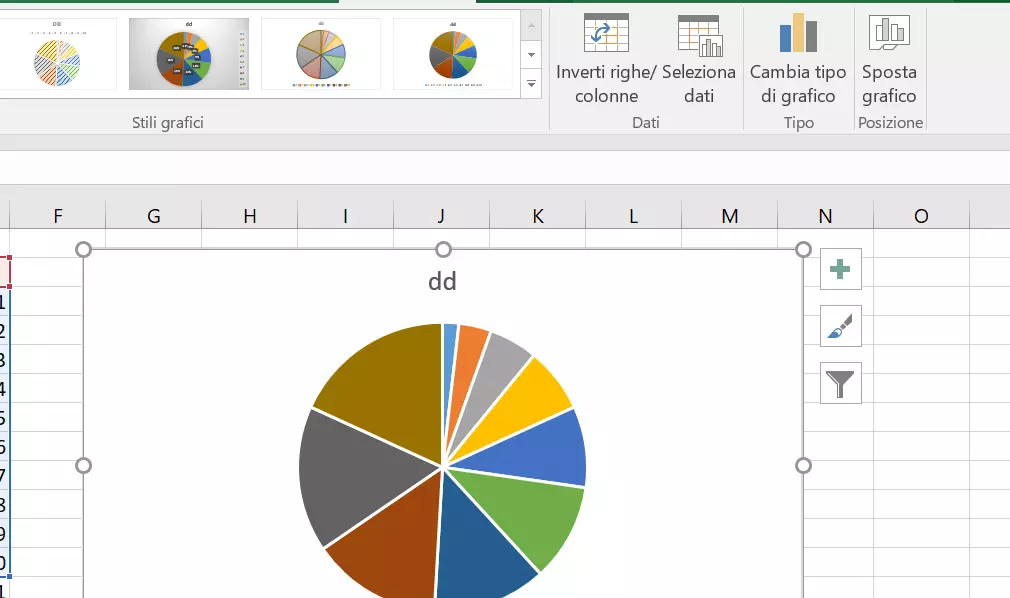Click the chart title "dd"

[x=442, y=282]
